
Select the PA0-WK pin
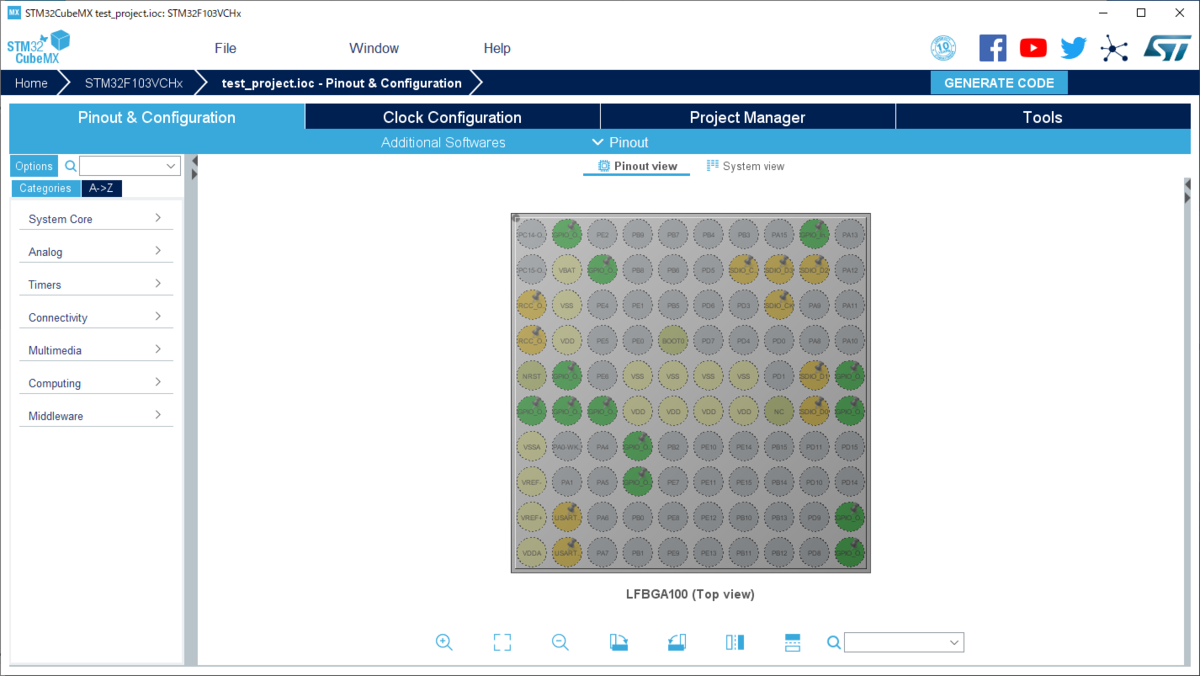[x=567, y=446]
